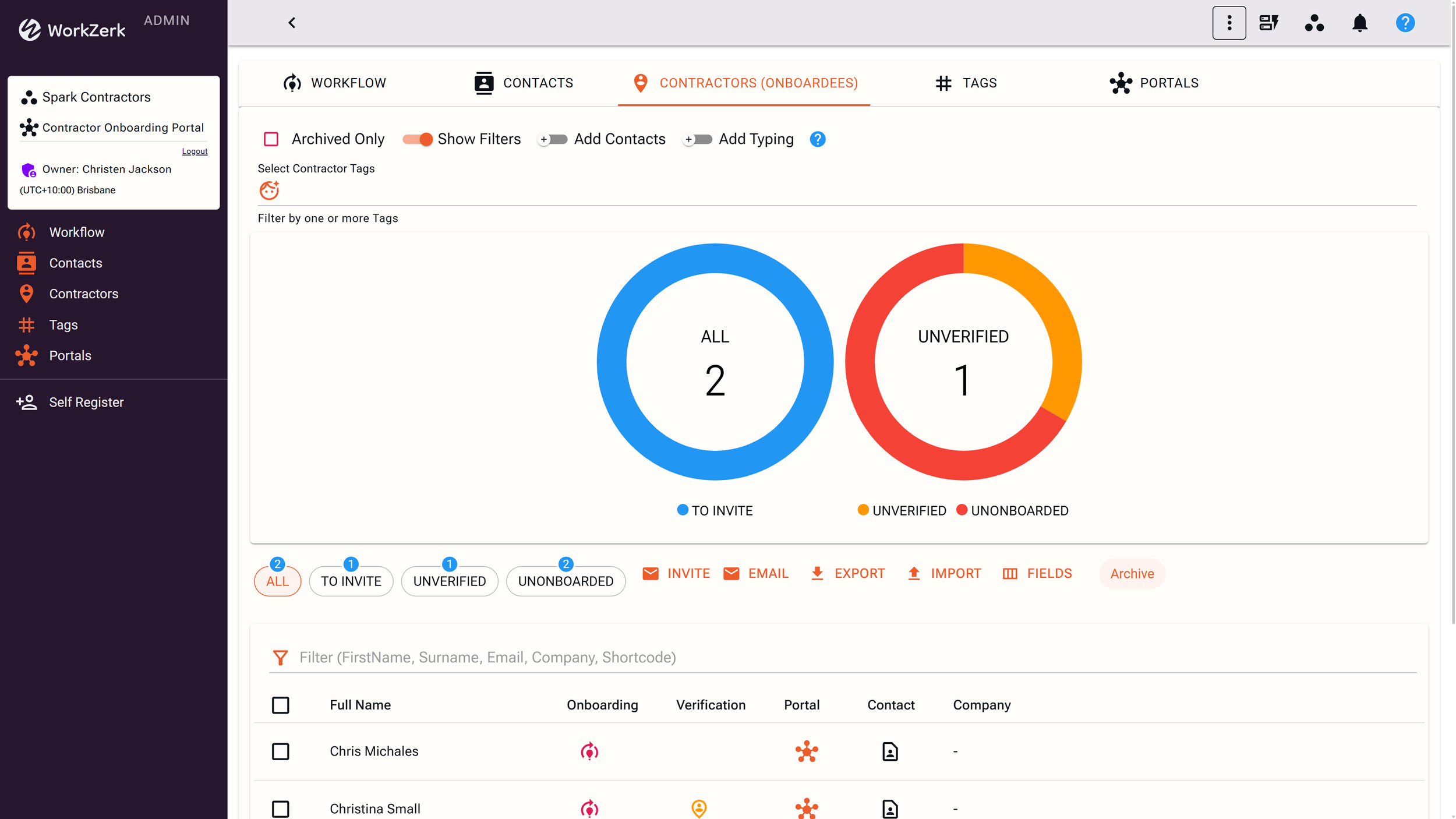The width and height of the screenshot is (1456, 819).
Task: Open Contractors from the left sidebar
Action: 84,294
